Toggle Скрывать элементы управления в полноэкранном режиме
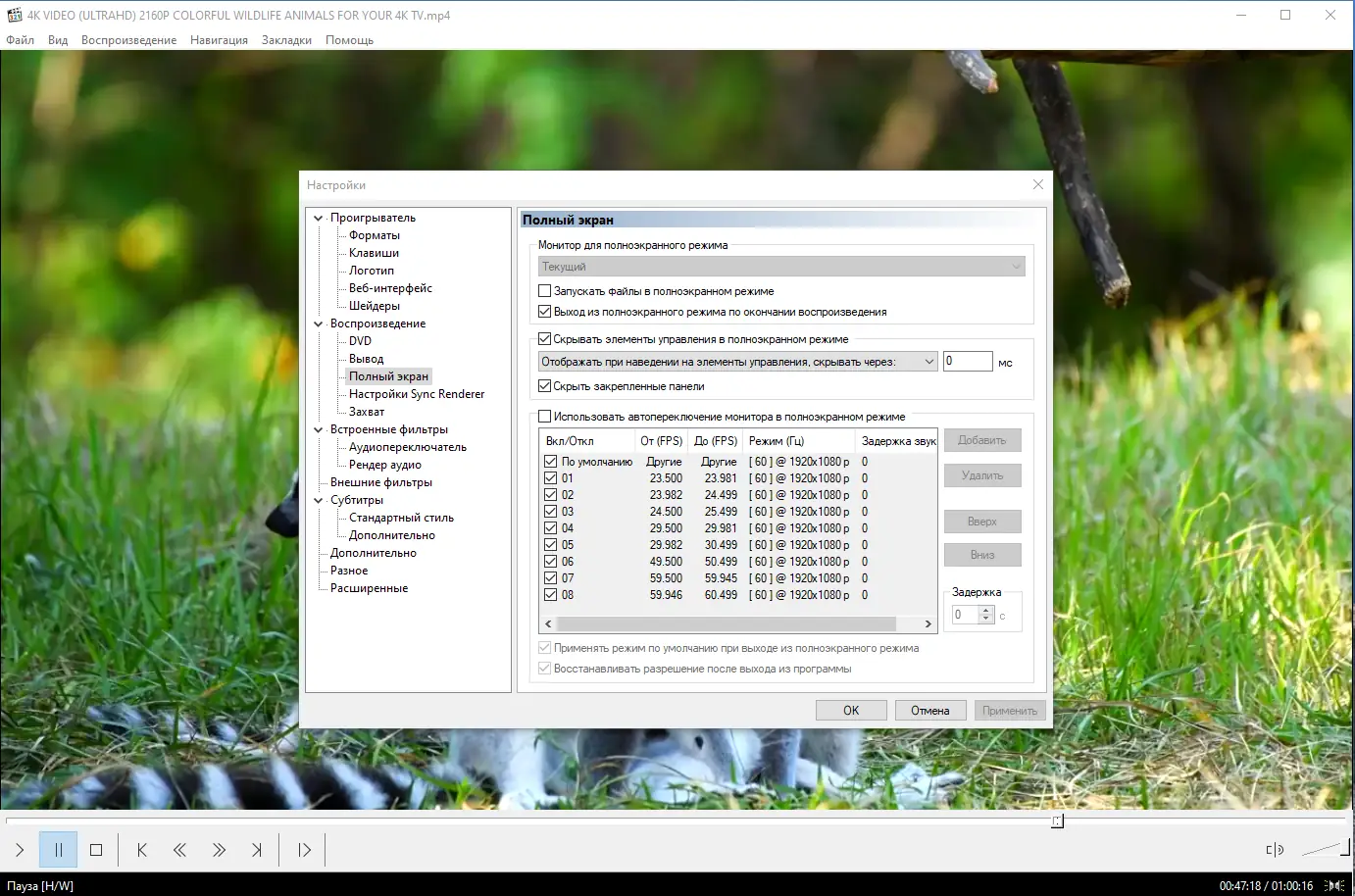1355x896 pixels. coord(545,339)
